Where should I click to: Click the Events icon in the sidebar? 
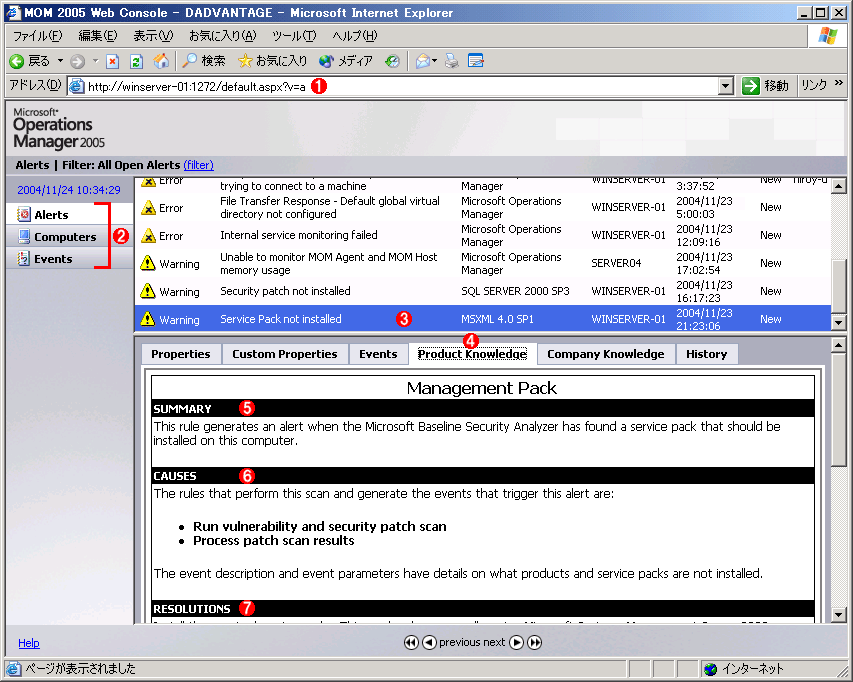(x=23, y=258)
